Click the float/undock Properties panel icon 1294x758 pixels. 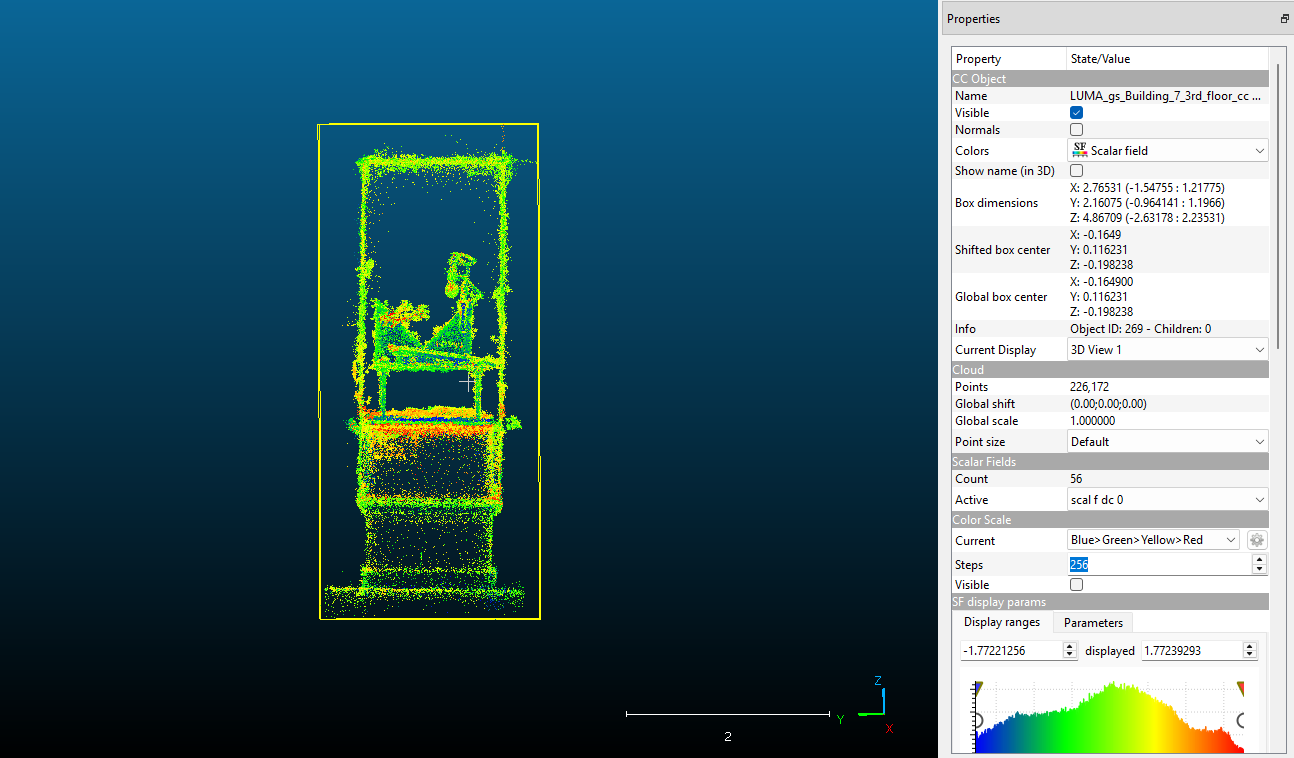(1284, 19)
